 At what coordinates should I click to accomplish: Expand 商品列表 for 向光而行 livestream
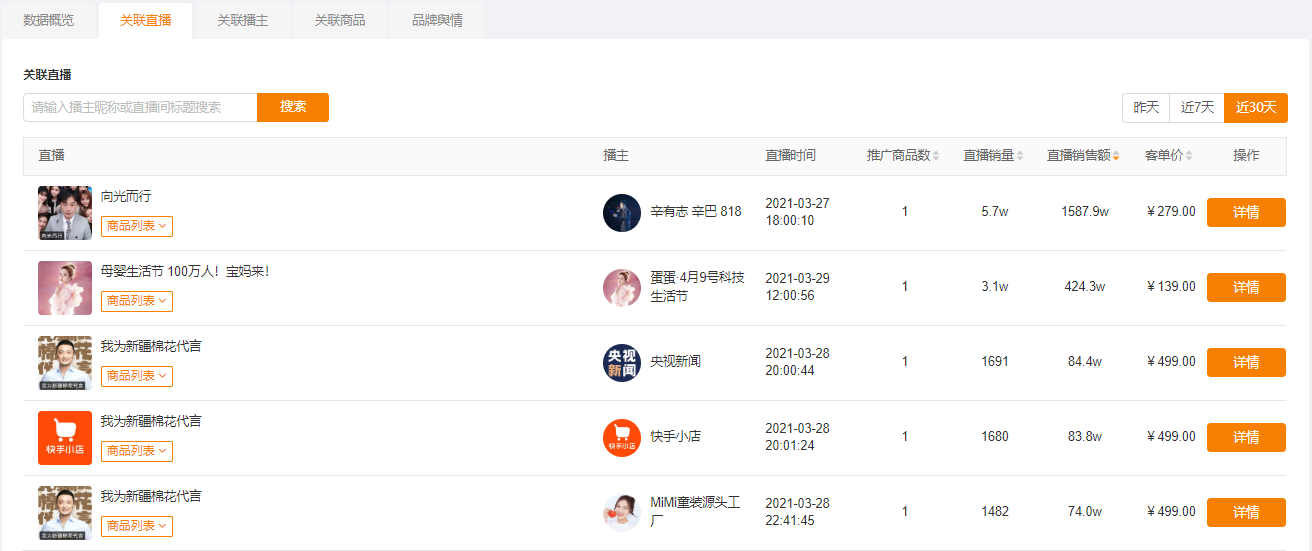pyautogui.click(x=137, y=226)
